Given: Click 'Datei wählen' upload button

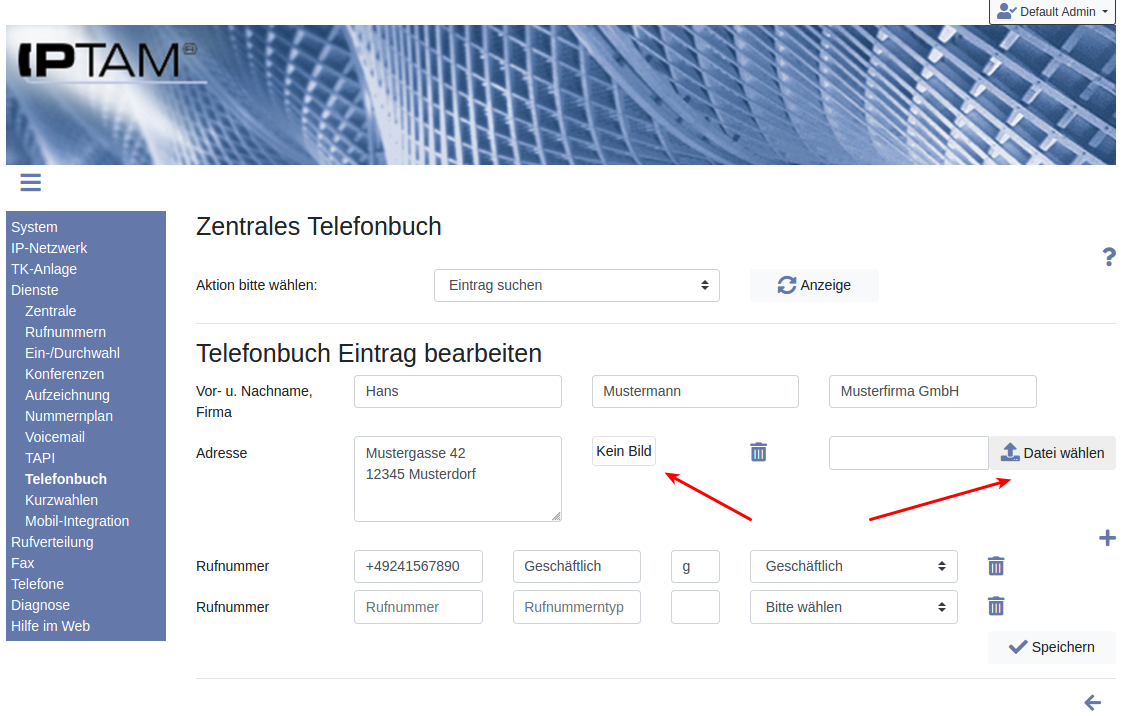Looking at the screenshot, I should (1052, 453).
